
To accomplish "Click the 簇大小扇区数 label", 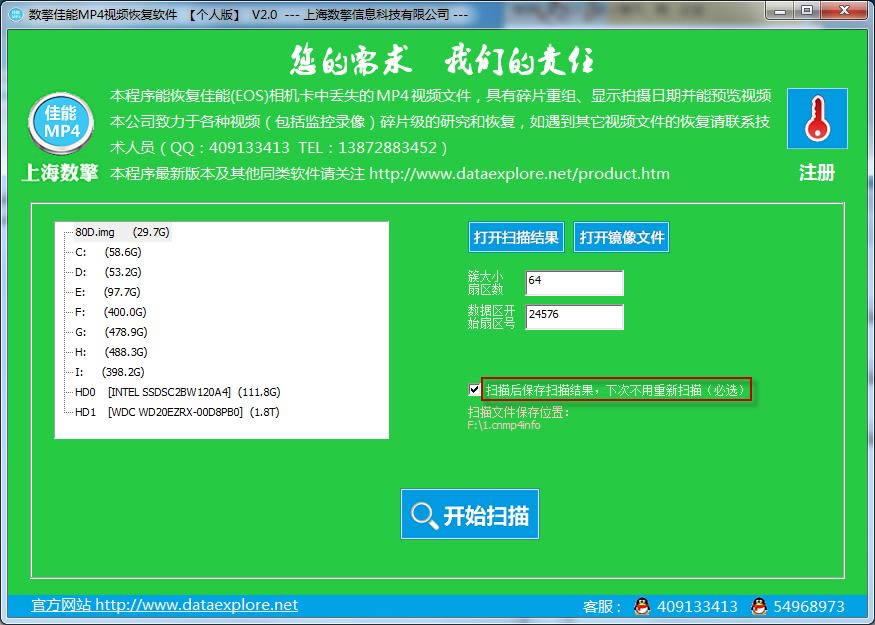I will (x=485, y=283).
